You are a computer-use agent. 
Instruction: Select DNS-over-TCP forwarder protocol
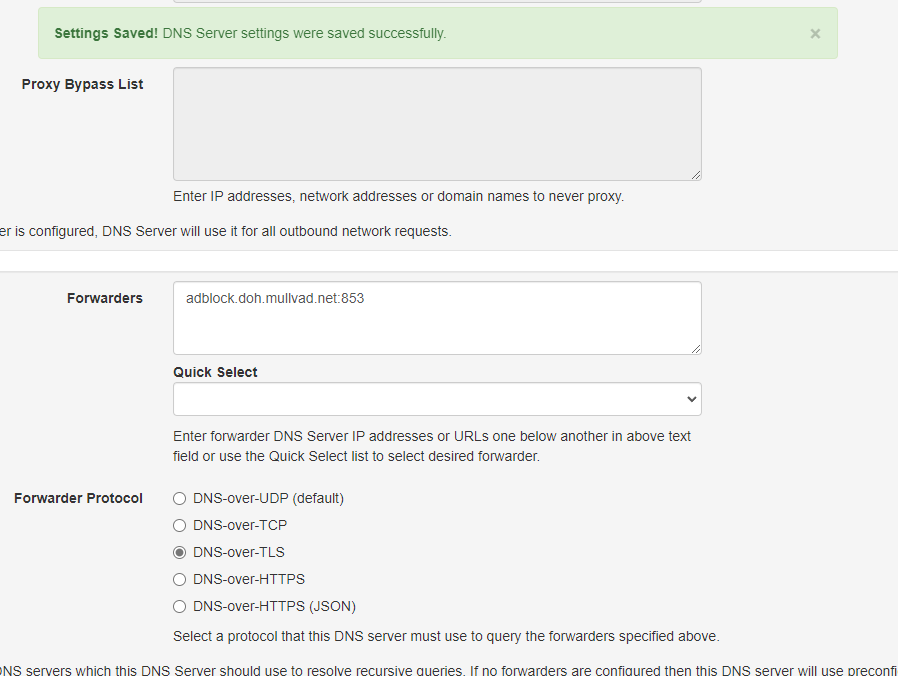point(179,525)
